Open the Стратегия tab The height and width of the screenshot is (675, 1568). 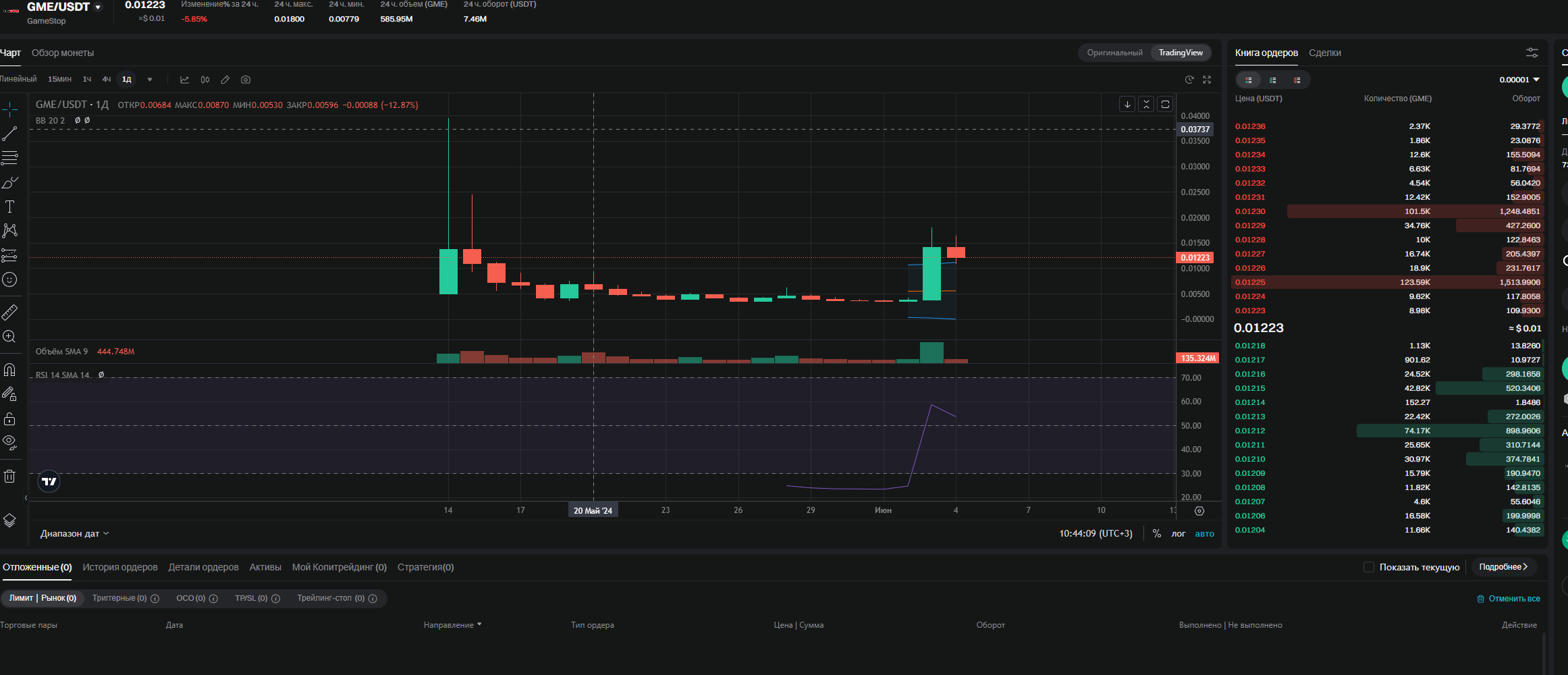click(x=425, y=567)
